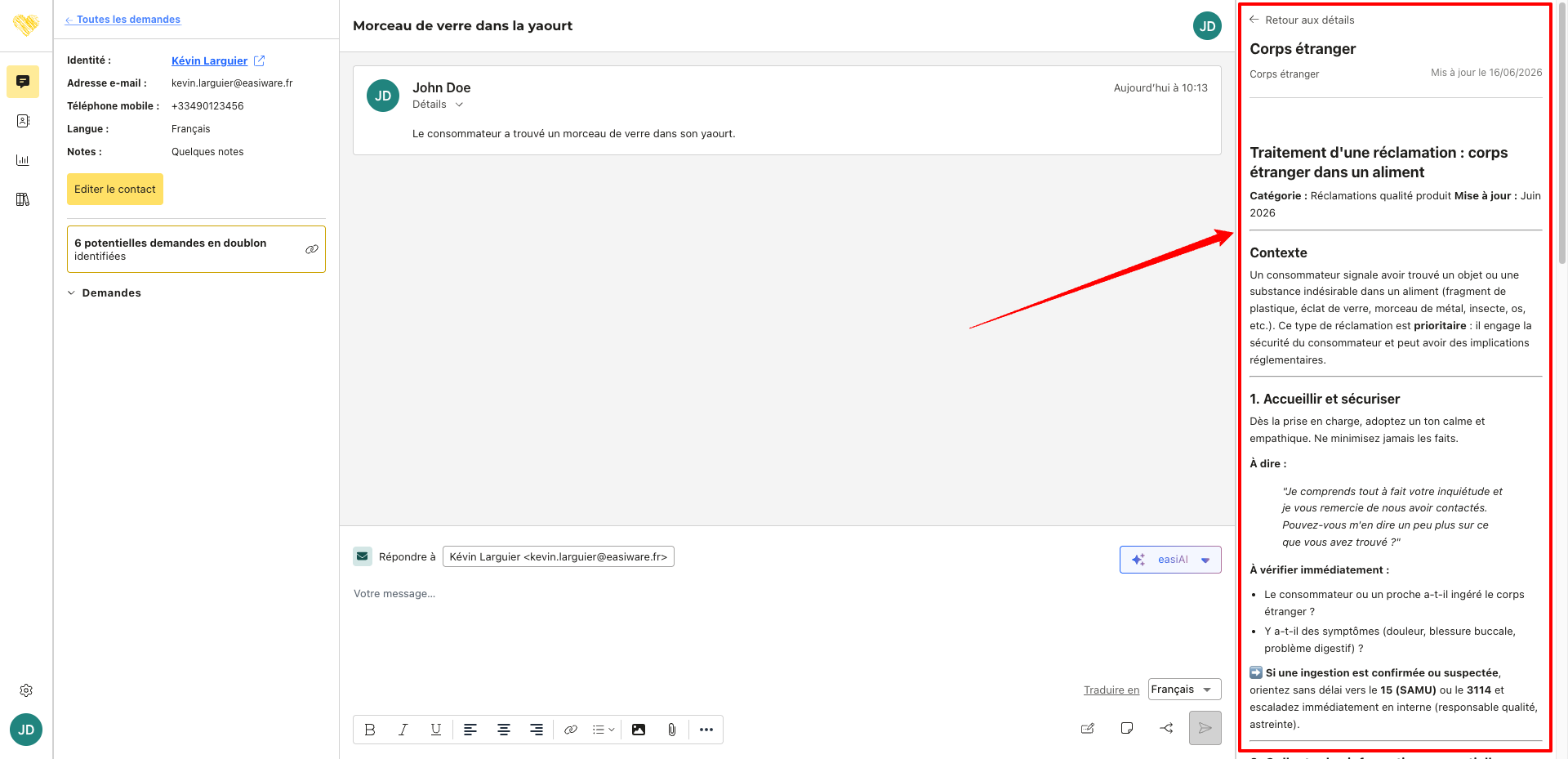The image size is (1568, 759).
Task: Click the edit draft icon near send
Action: [x=1088, y=728]
